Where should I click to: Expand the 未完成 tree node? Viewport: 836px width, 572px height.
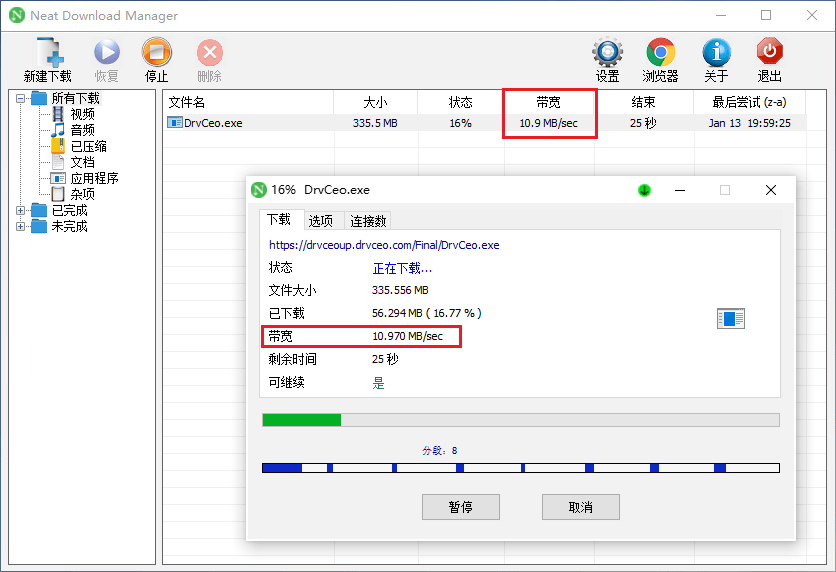20,226
